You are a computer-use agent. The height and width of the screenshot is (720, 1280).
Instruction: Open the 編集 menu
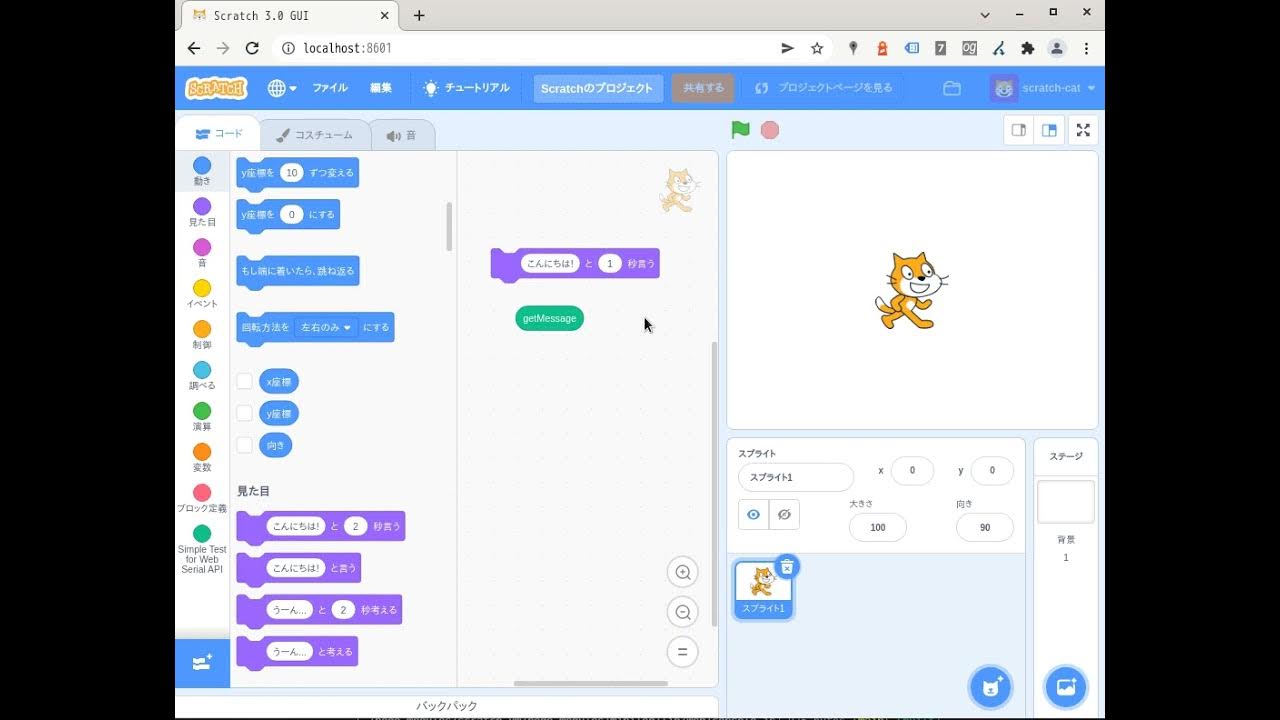(381, 88)
